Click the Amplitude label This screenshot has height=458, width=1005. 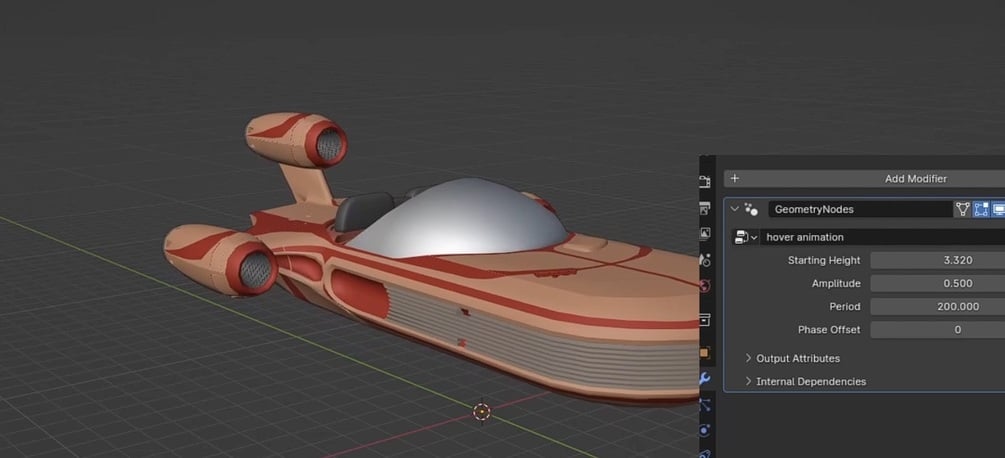836,283
